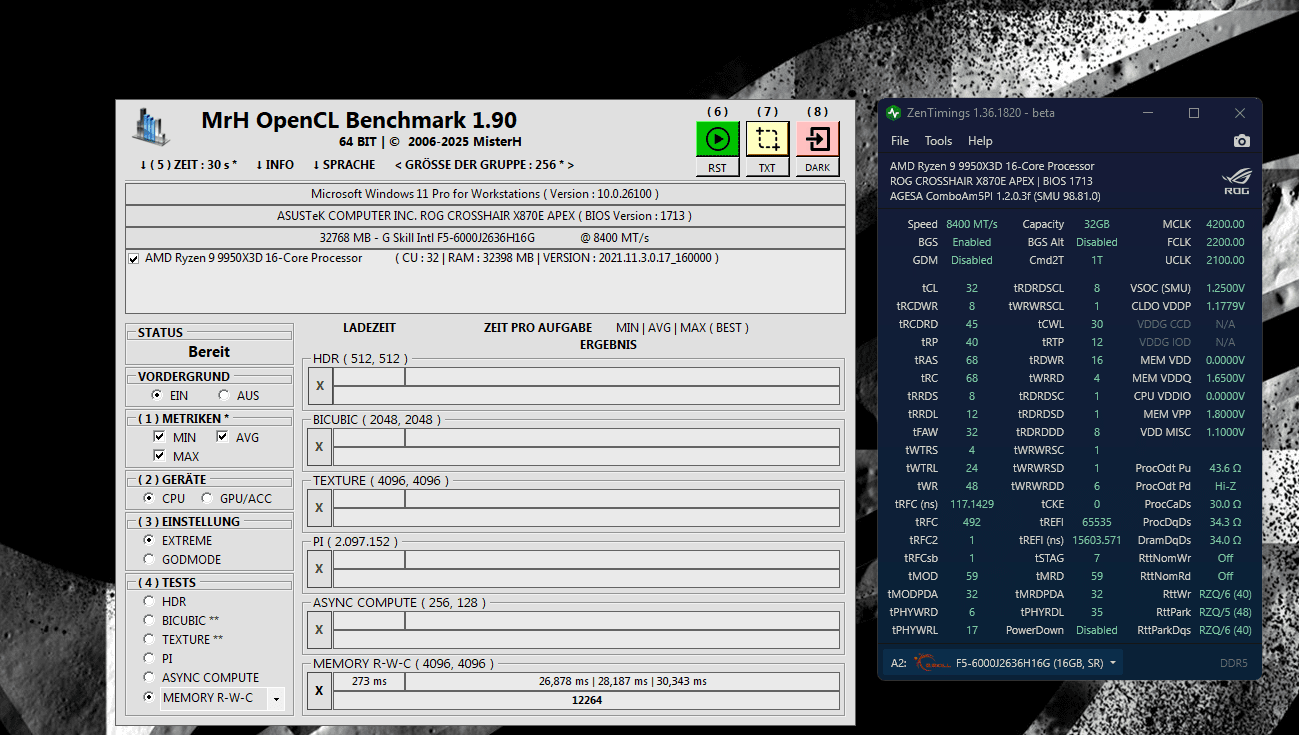Screen dimensions: 1299x735
Task: Select the BICUBIC test radio button
Action: tap(150, 620)
